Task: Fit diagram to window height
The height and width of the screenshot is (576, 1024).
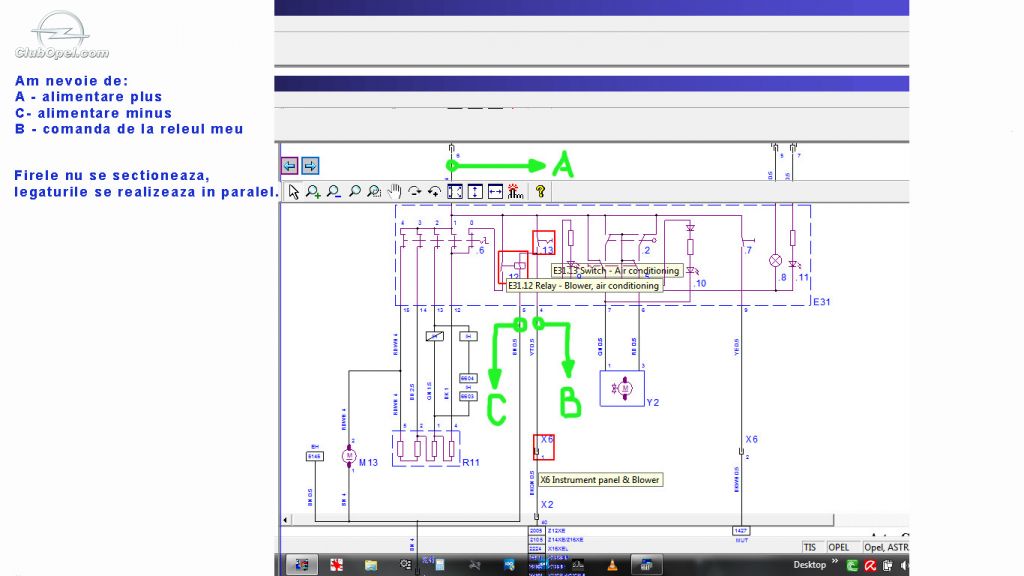Action: (475, 192)
